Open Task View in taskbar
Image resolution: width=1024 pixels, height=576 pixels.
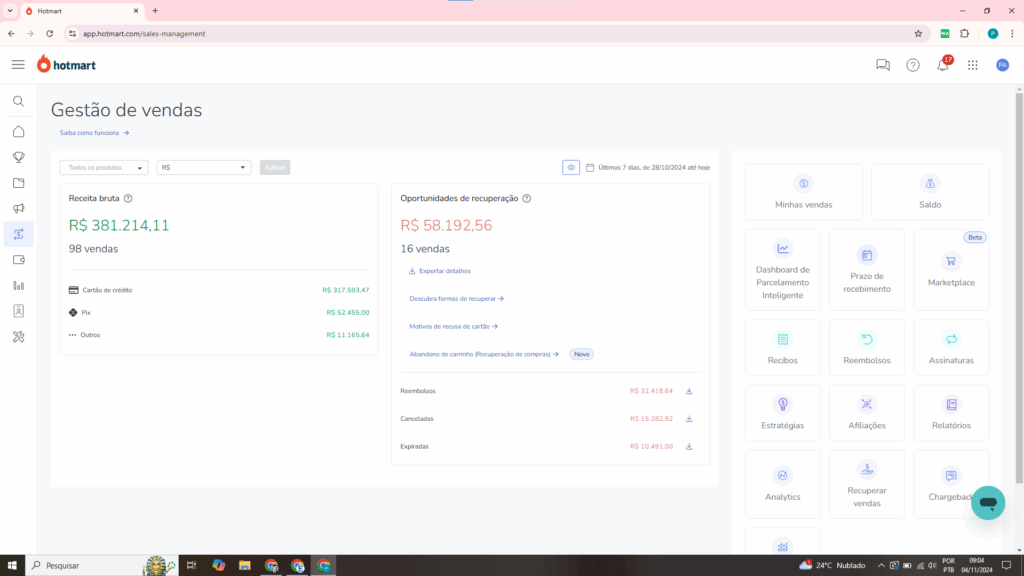pos(191,566)
